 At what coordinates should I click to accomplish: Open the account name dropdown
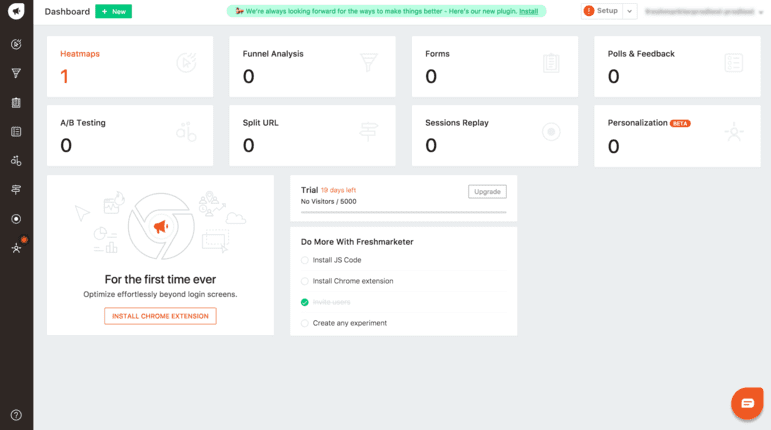pyautogui.click(x=704, y=11)
